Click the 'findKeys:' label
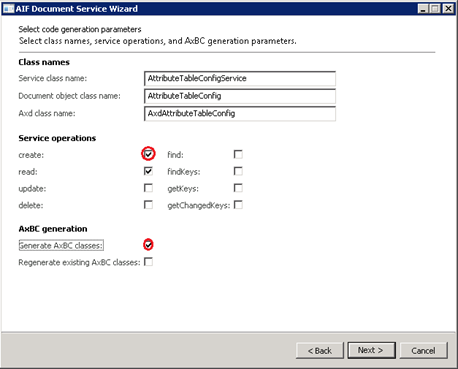Image resolution: width=458 pixels, height=369 pixels. pyautogui.click(x=184, y=172)
